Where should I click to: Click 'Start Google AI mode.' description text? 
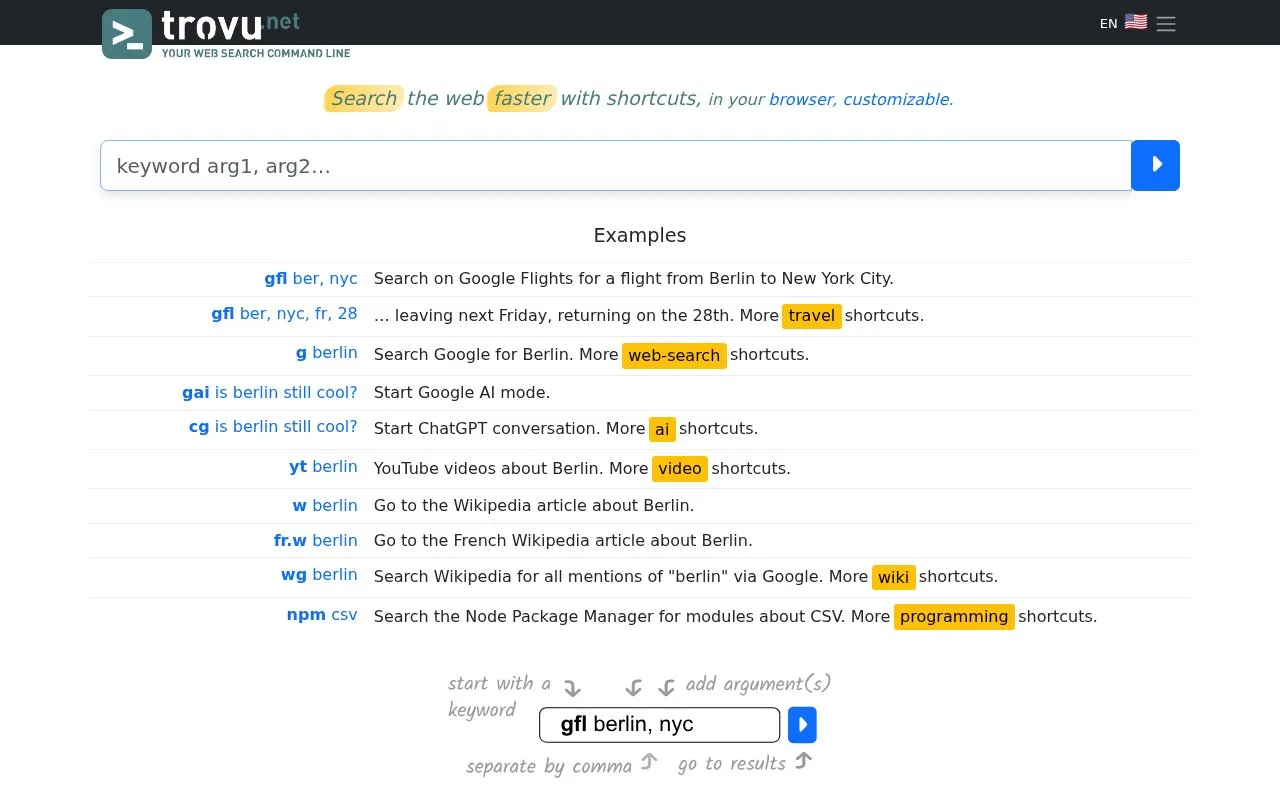click(462, 392)
